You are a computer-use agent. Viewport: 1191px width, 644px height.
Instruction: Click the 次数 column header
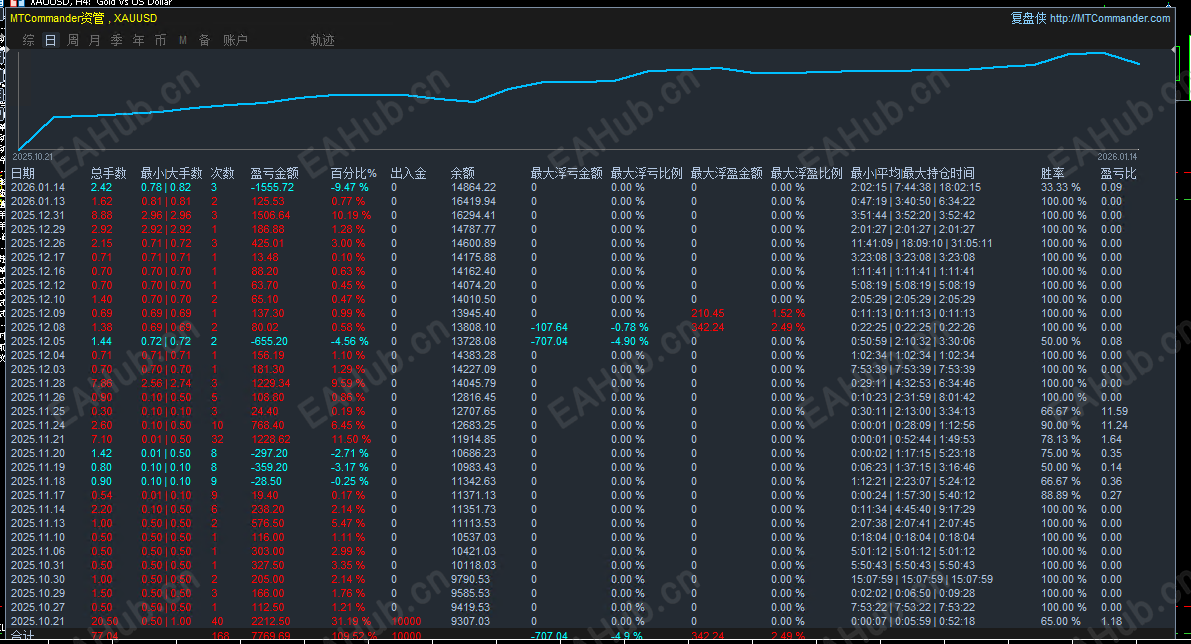[223, 173]
